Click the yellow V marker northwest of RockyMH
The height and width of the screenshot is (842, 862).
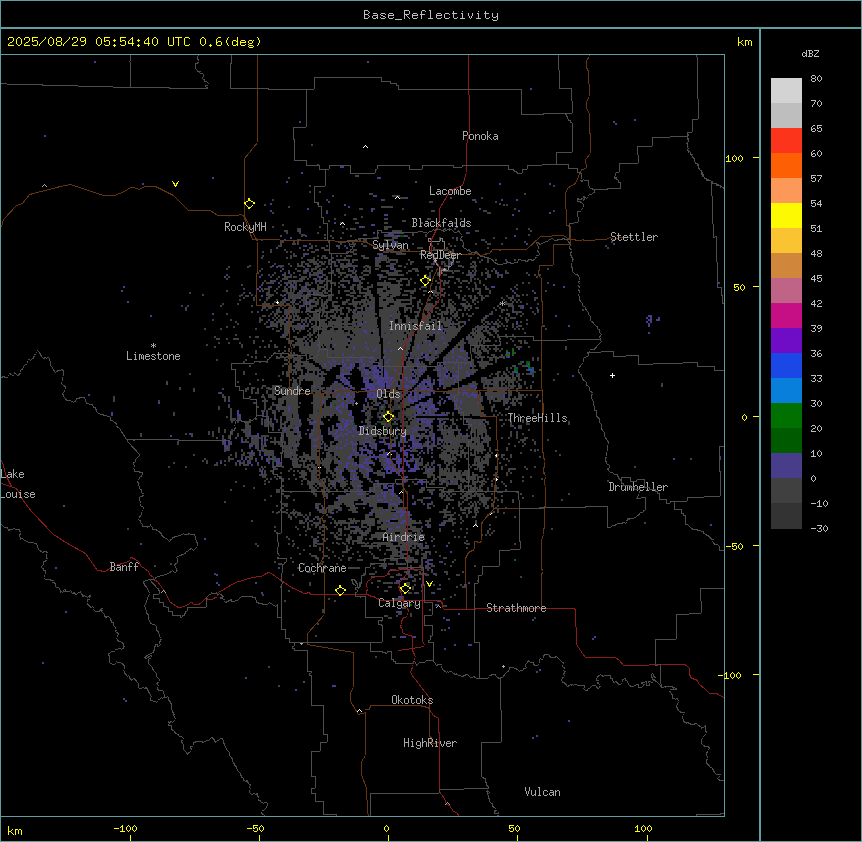coord(175,184)
